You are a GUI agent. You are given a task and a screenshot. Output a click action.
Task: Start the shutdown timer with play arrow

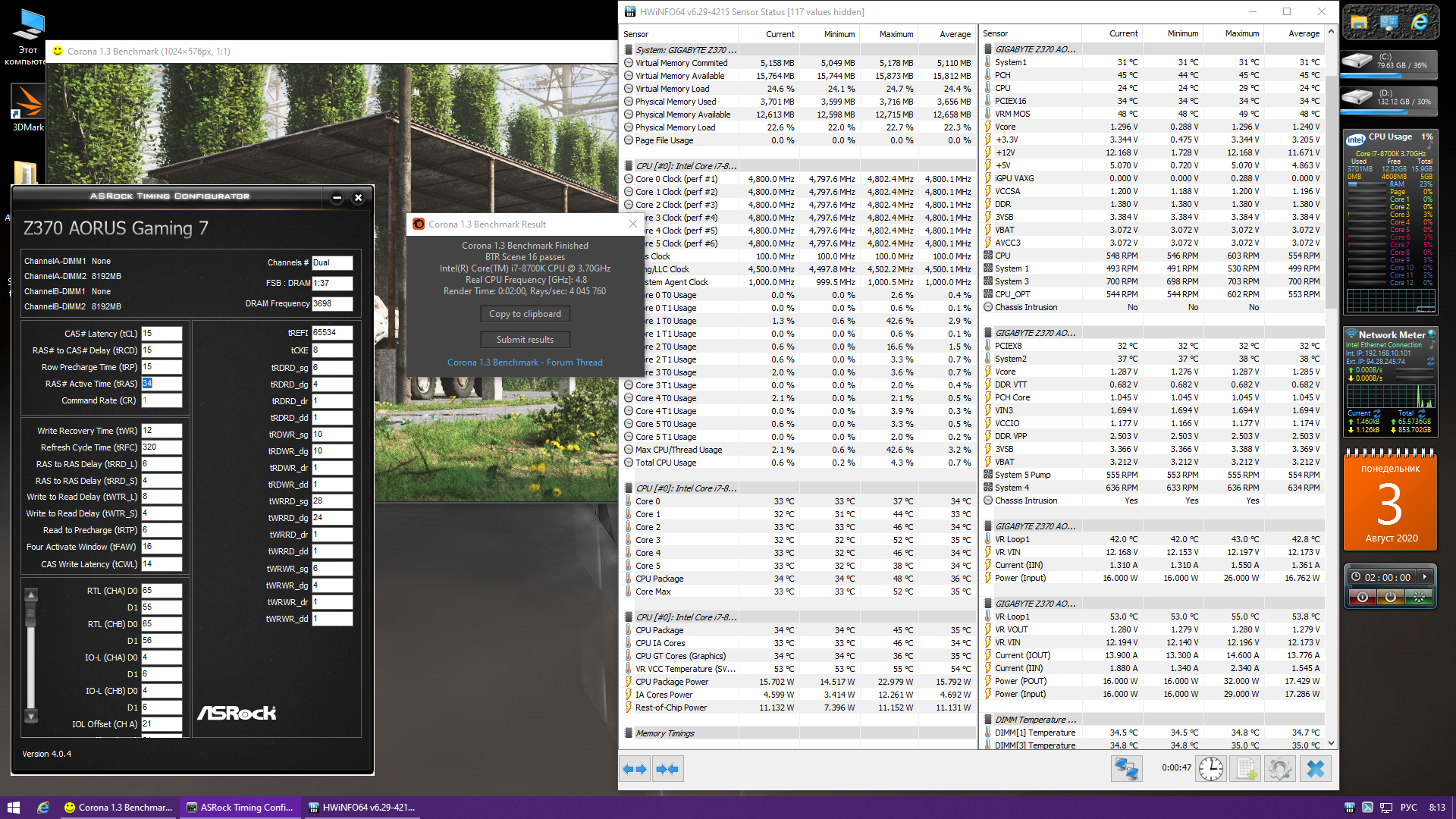(1425, 577)
